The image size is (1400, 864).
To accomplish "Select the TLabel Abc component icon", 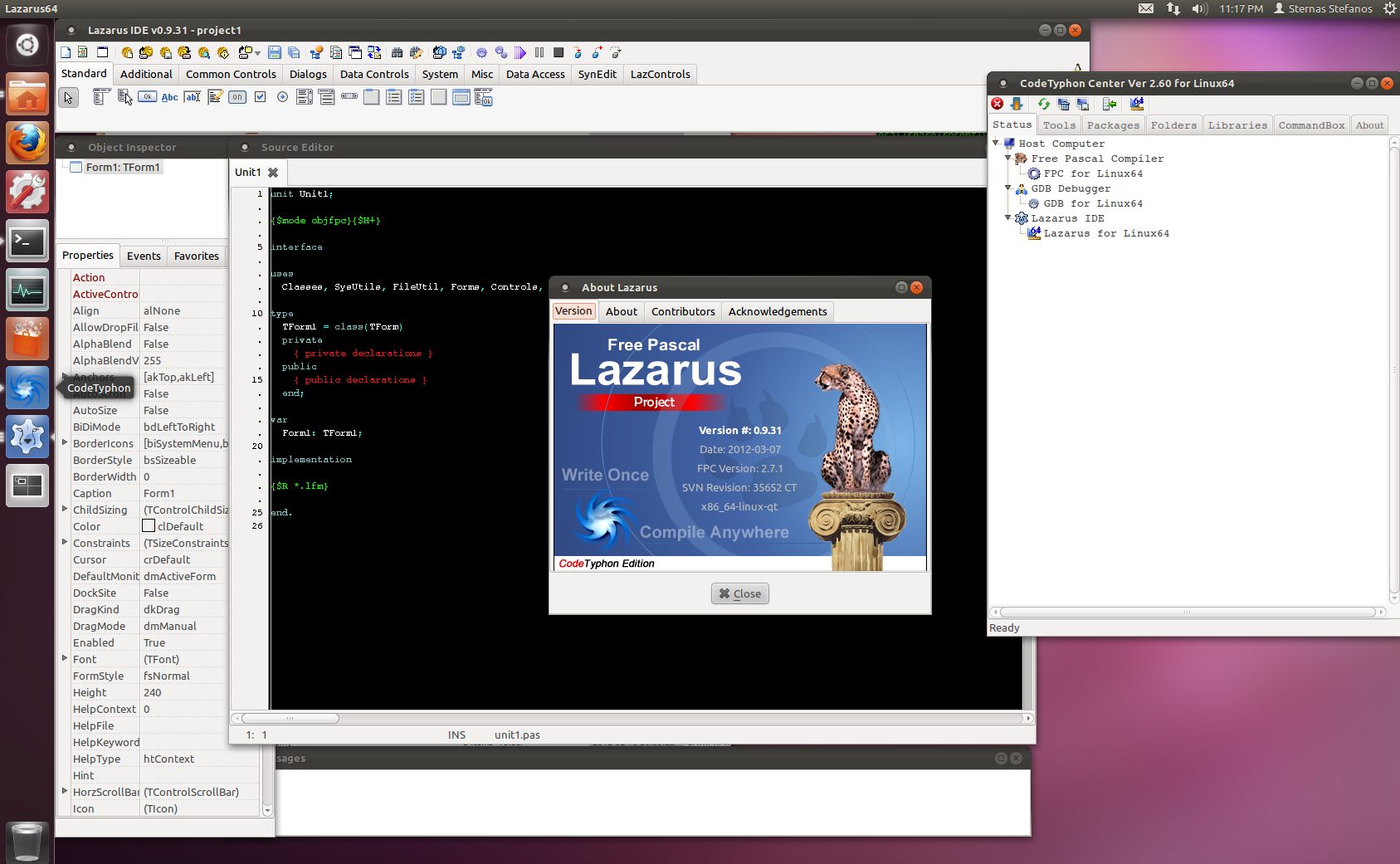I will tap(169, 98).
